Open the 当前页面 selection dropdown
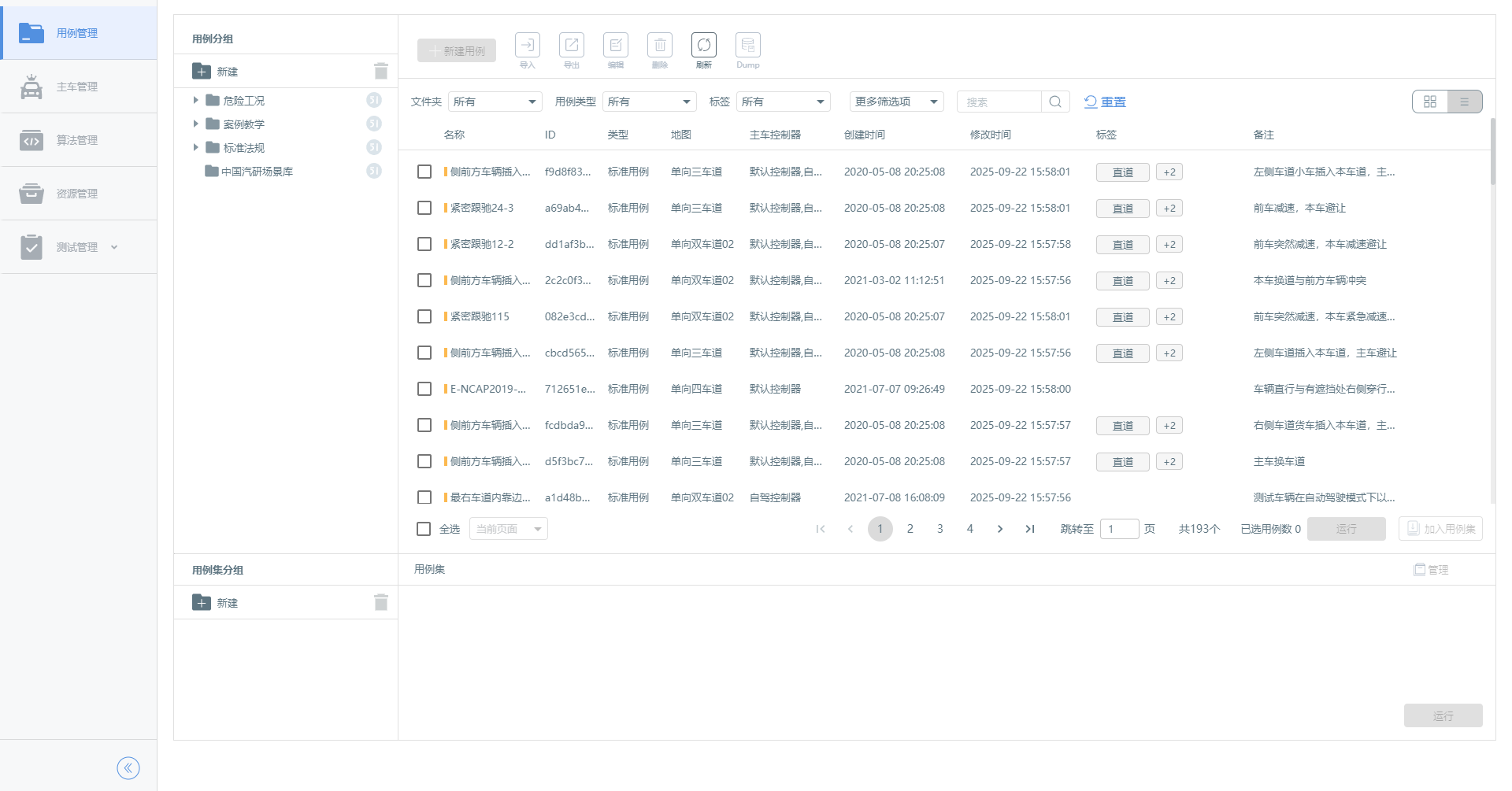Screen dimensions: 1512x791 (x=509, y=529)
